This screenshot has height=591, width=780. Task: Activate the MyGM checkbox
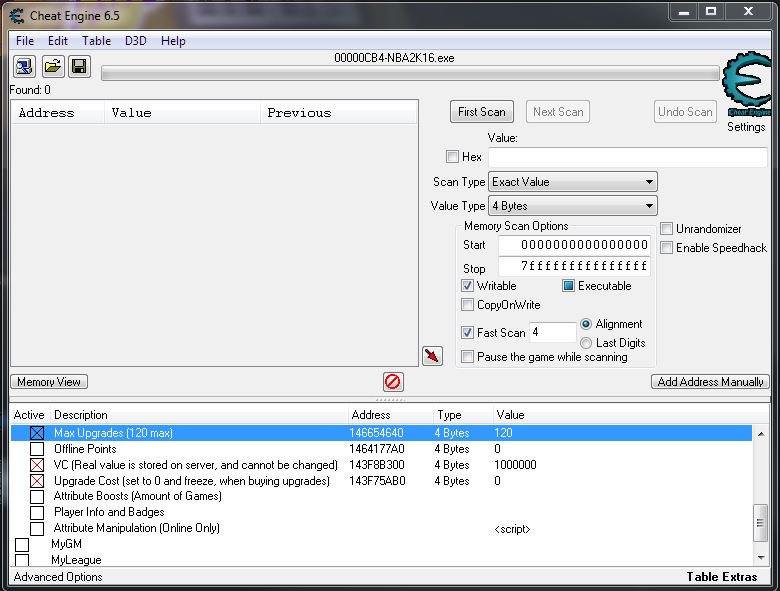[22, 545]
